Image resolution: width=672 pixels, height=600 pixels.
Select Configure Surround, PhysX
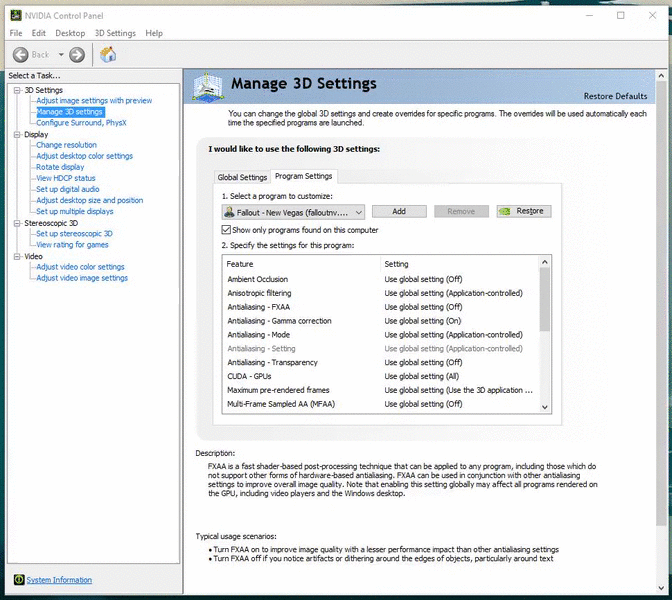(x=81, y=123)
